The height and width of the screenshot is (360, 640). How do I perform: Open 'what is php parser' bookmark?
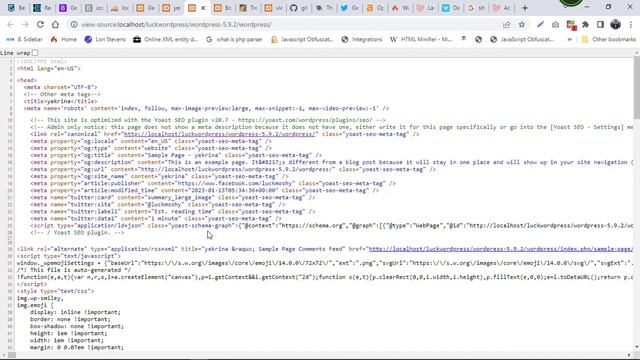(x=234, y=39)
